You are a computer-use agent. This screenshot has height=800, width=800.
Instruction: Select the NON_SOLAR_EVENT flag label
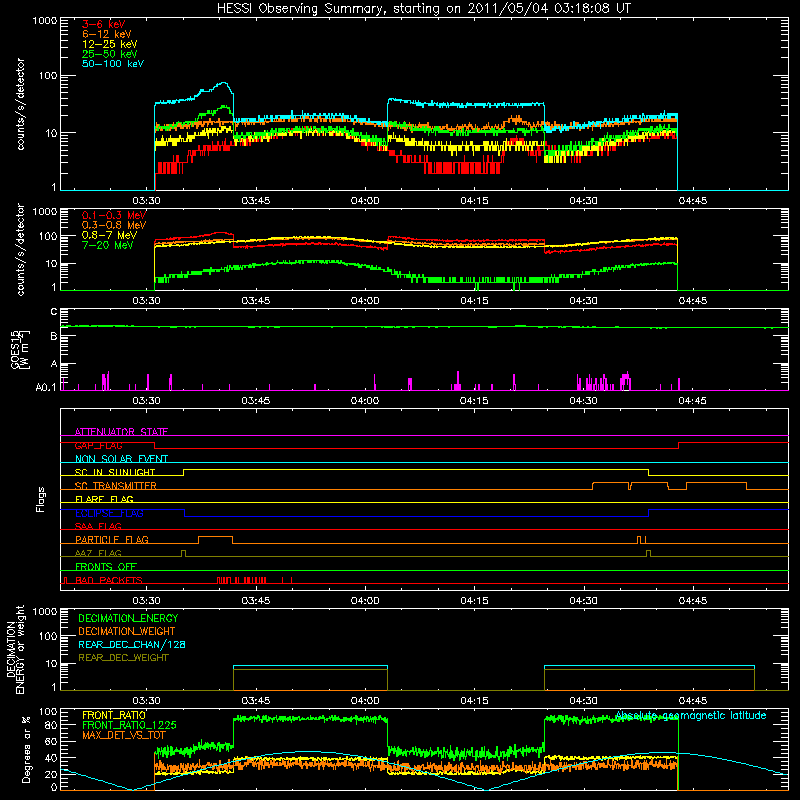click(121, 459)
